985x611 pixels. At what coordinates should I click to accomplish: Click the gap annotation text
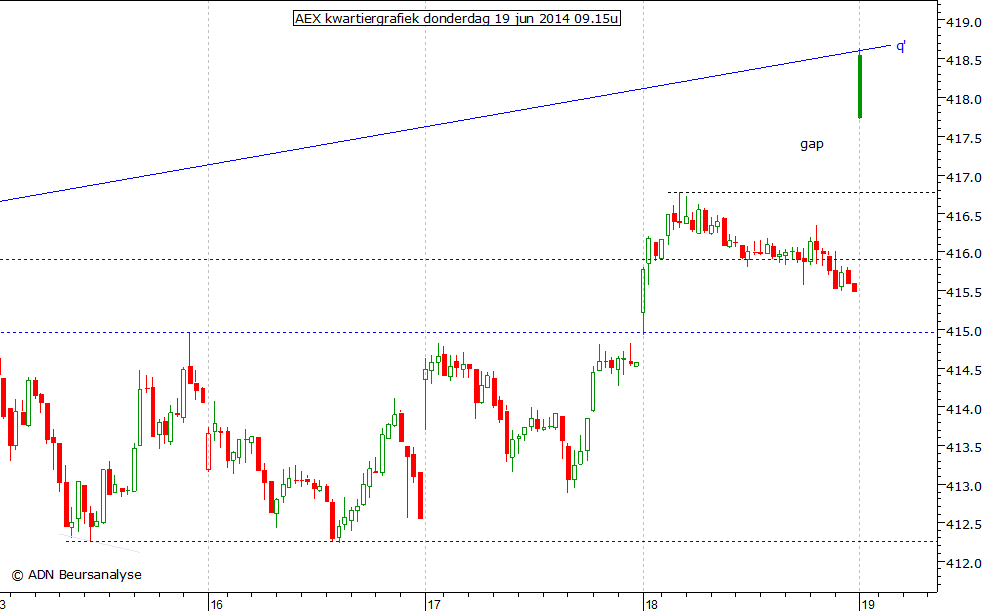(811, 144)
